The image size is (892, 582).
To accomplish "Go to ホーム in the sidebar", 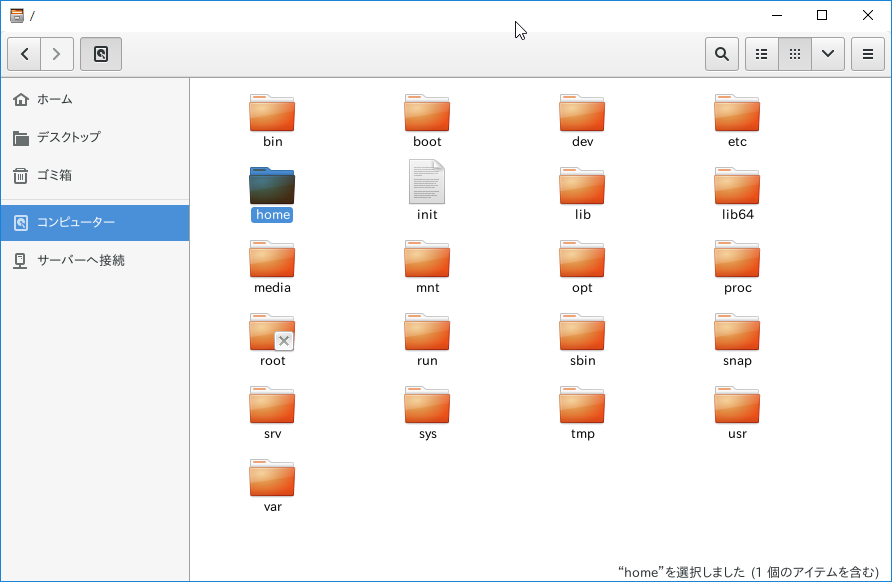I will (x=95, y=100).
